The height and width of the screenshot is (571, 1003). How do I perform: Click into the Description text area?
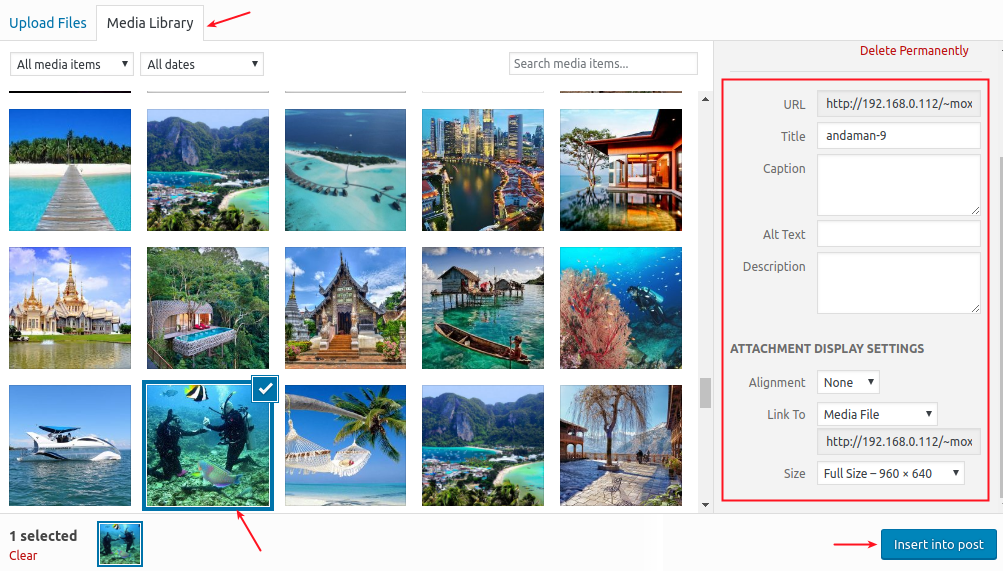coord(899,283)
